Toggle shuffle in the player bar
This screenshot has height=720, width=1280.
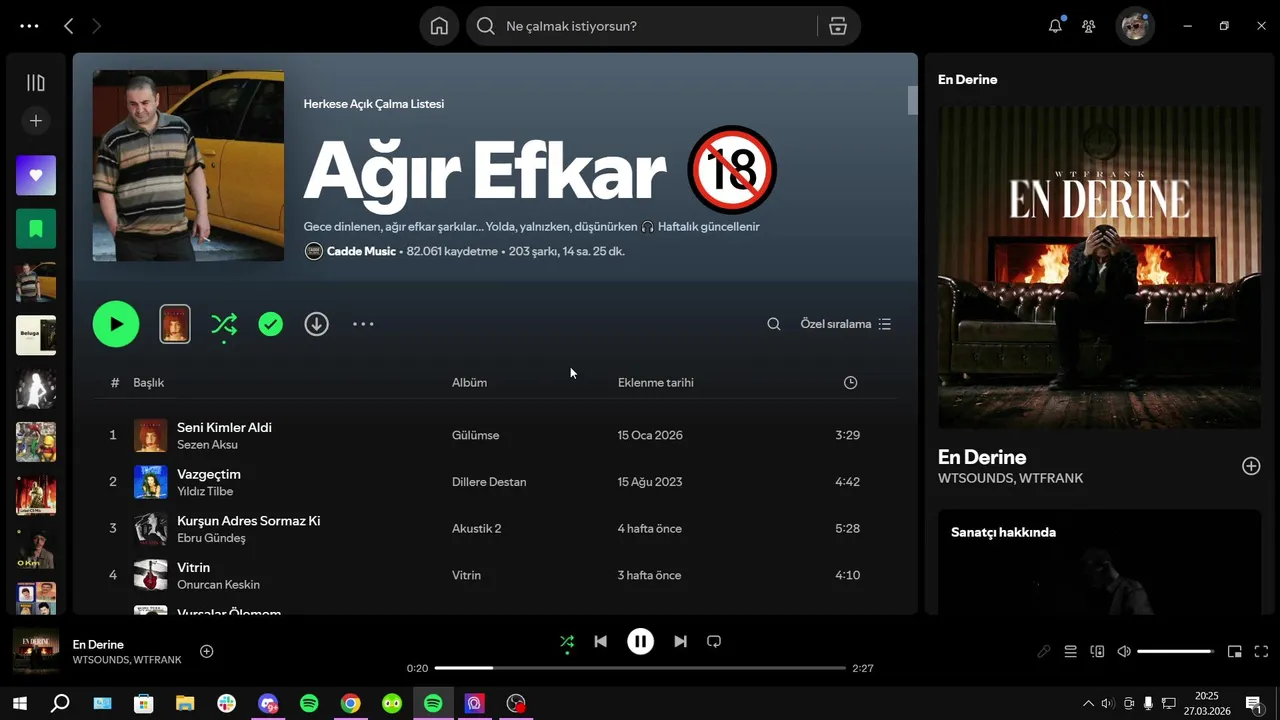pyautogui.click(x=567, y=641)
